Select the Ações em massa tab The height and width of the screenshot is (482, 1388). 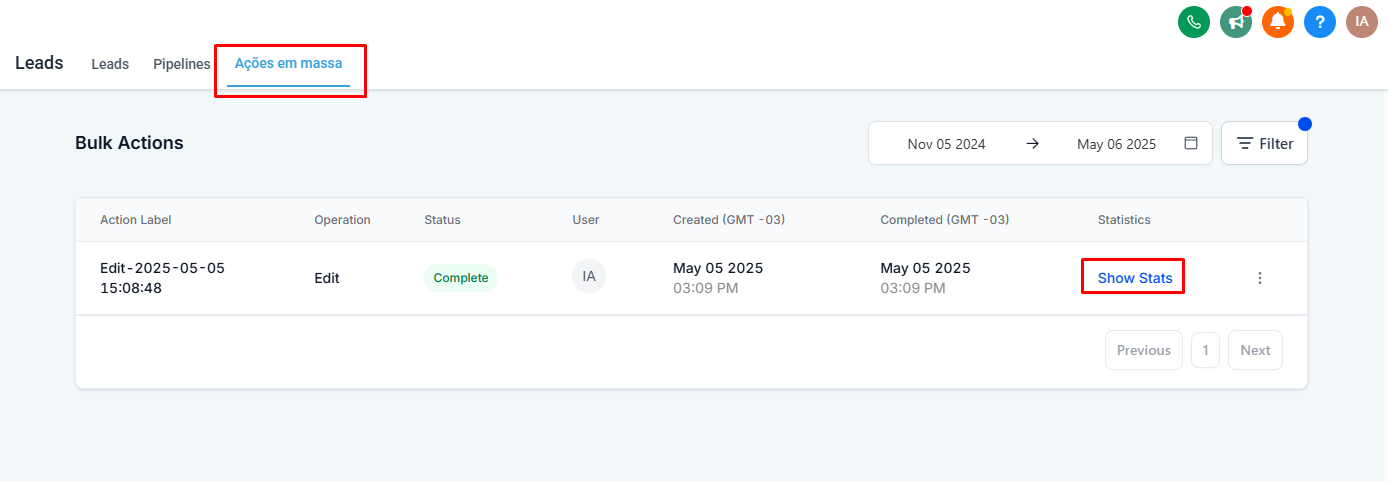tap(288, 63)
